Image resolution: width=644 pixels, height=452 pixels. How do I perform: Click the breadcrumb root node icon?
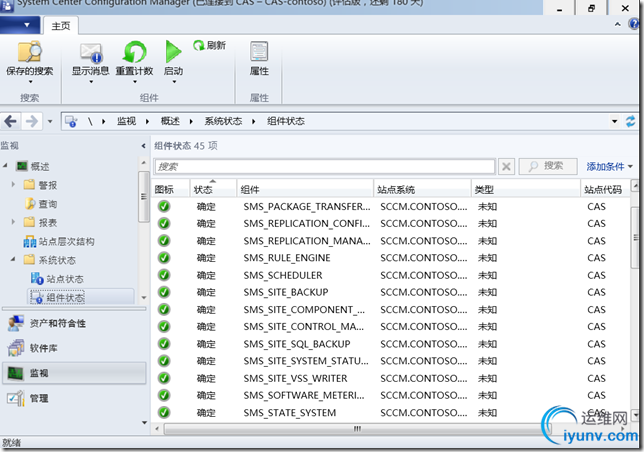click(x=71, y=122)
